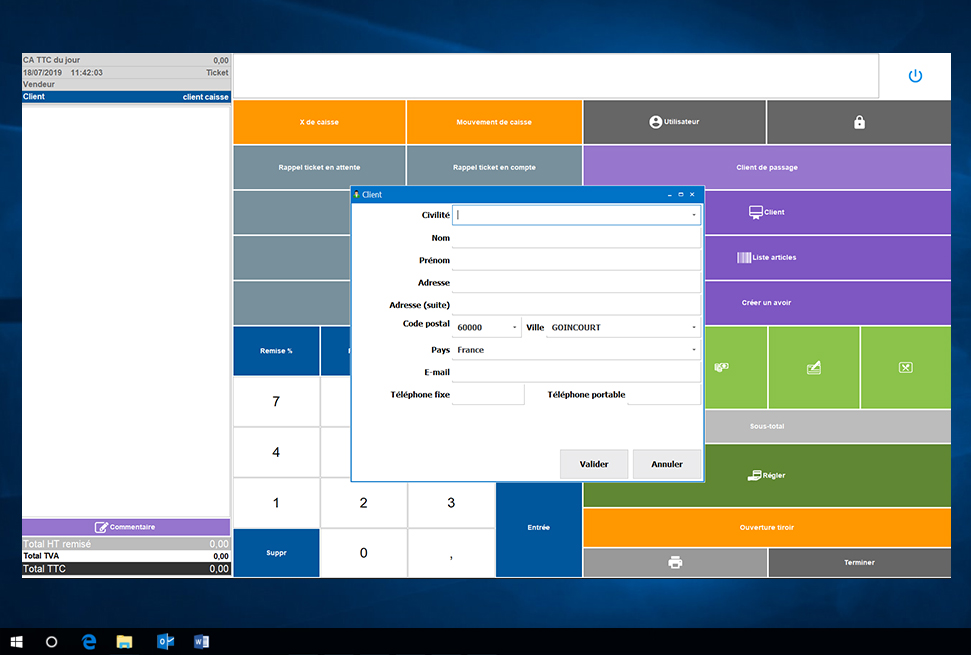Image resolution: width=971 pixels, height=655 pixels.
Task: Open the Civilité dropdown
Action: (693, 215)
